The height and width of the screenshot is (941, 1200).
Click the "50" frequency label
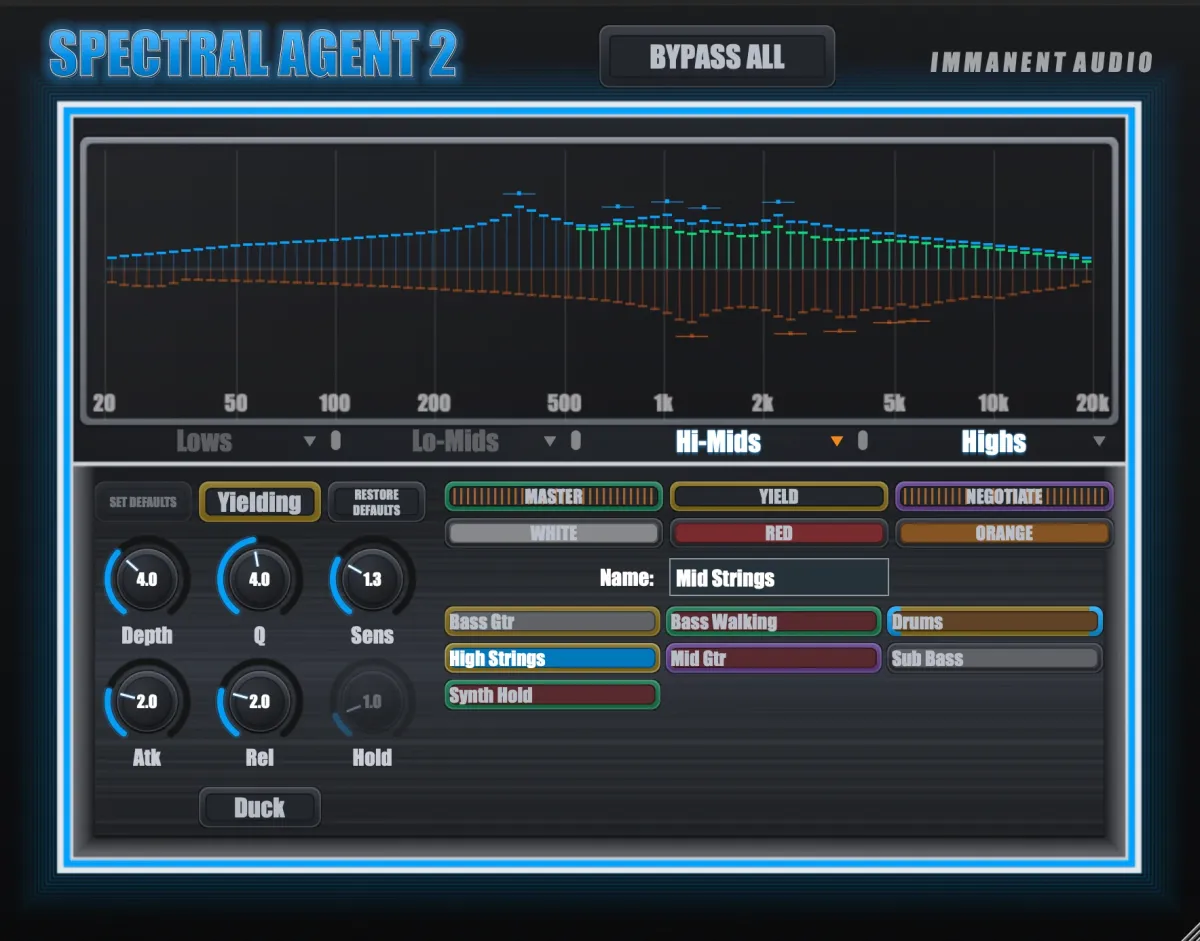(x=236, y=403)
